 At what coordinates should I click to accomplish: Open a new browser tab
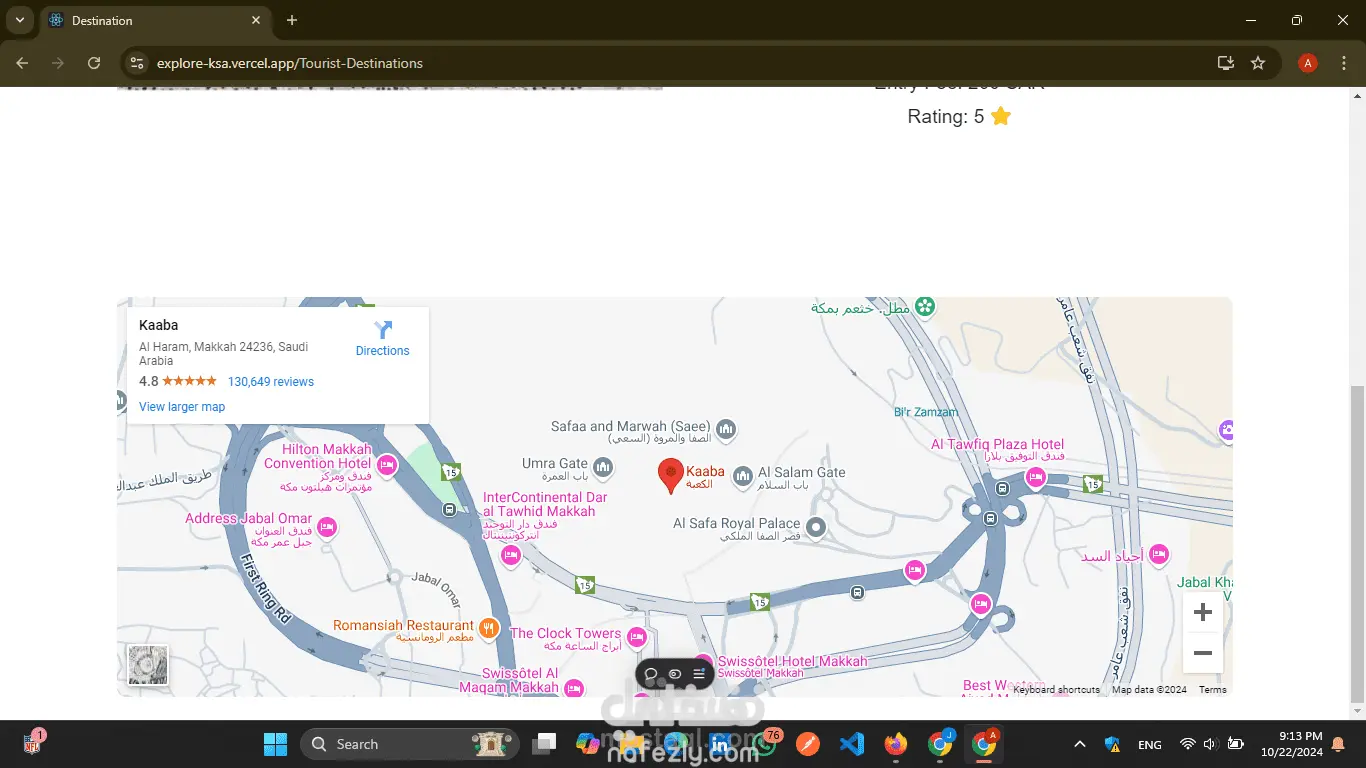coord(292,20)
